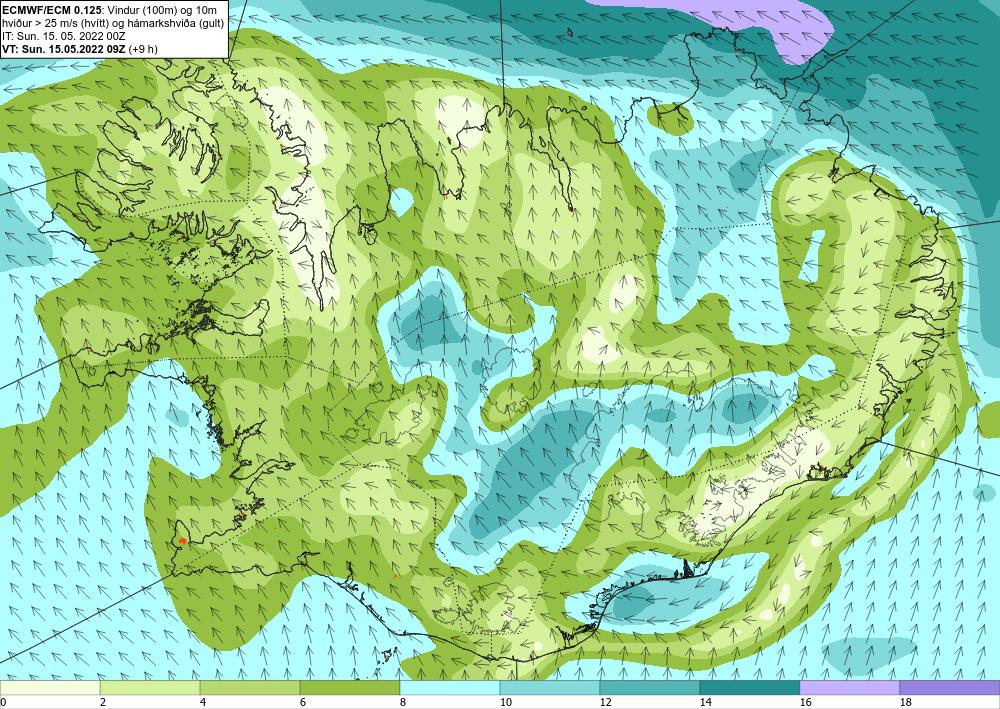This screenshot has height=709, width=1000.
Task: Click the legend value "12"
Action: 605,703
